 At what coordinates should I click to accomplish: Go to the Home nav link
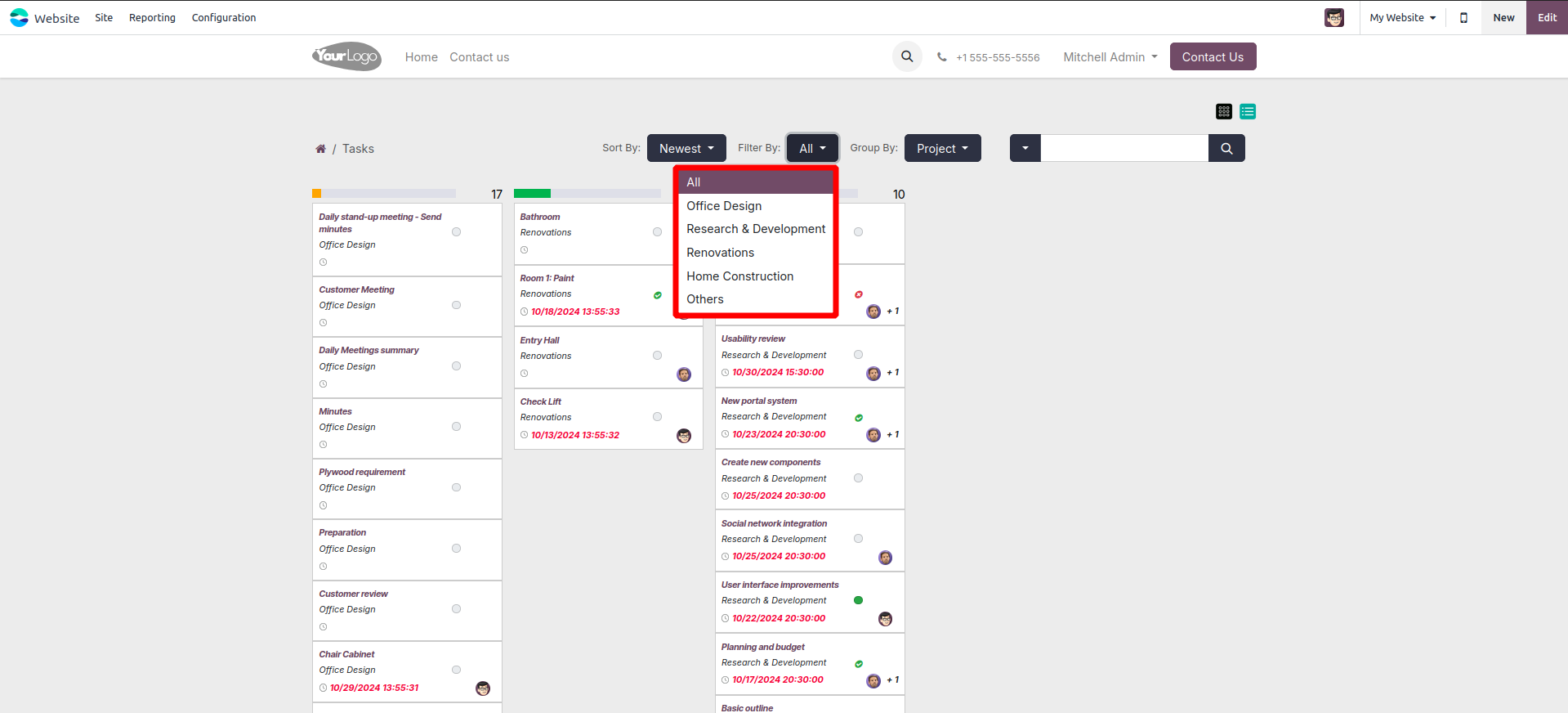422,57
